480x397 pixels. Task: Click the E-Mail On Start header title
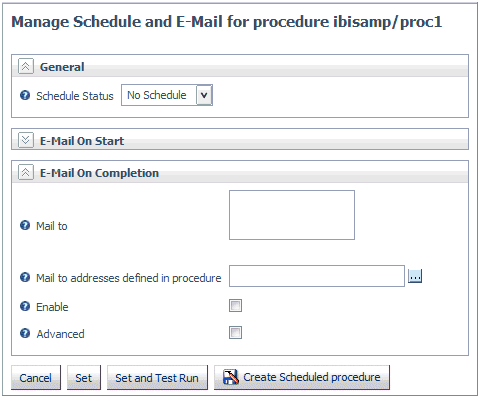[82, 141]
